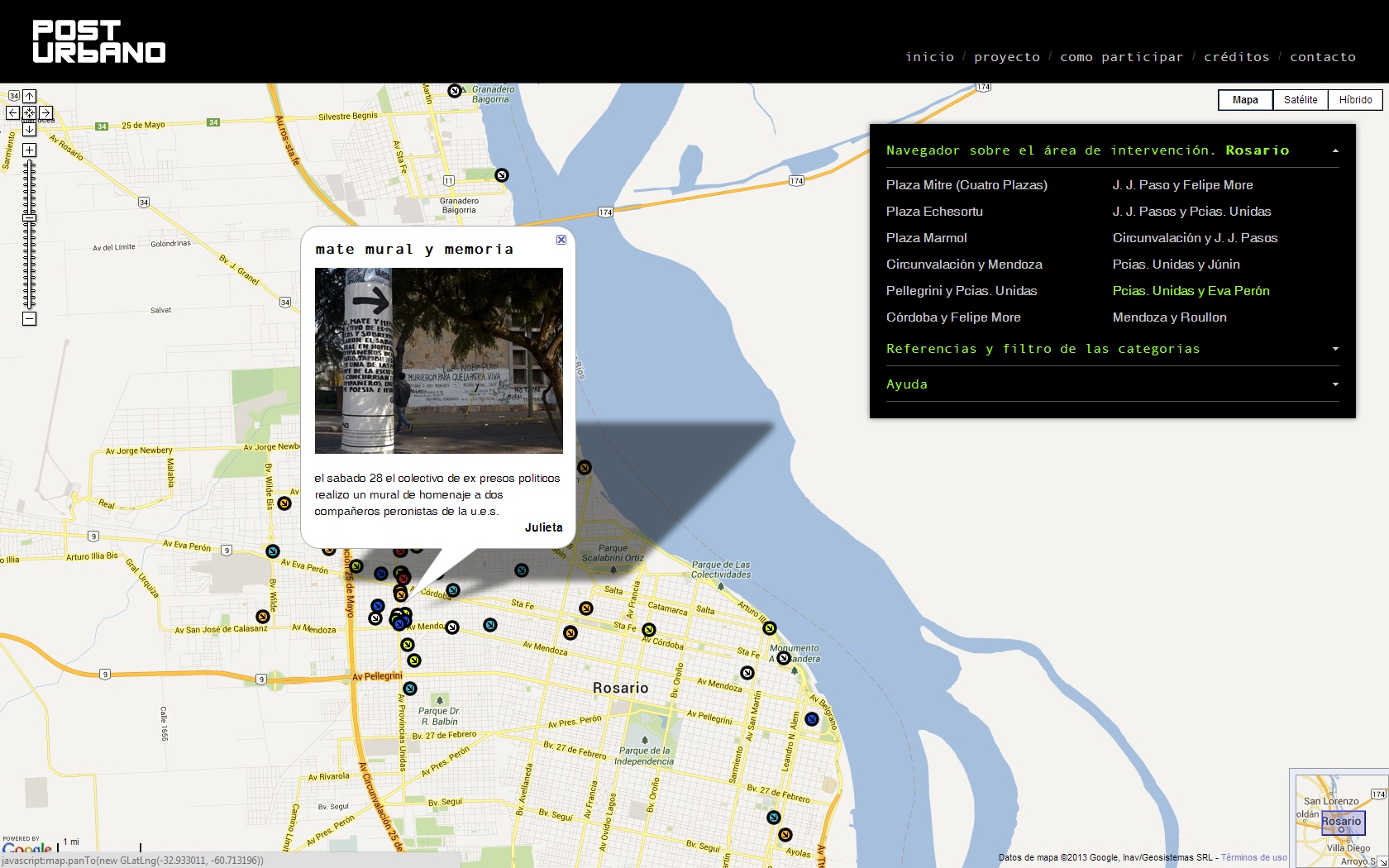Open the proyecto menu item
Screen dimensions: 1389x868
1006,57
